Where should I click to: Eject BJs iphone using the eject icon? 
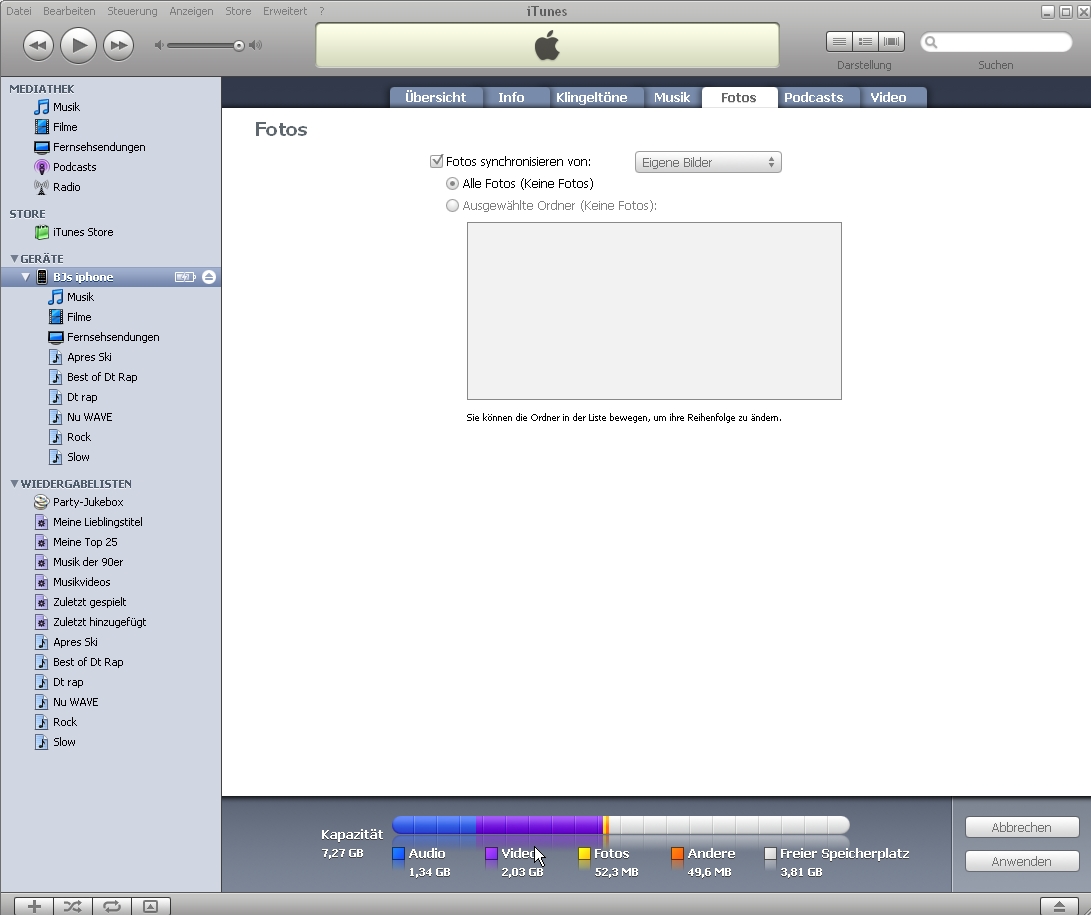click(x=209, y=277)
